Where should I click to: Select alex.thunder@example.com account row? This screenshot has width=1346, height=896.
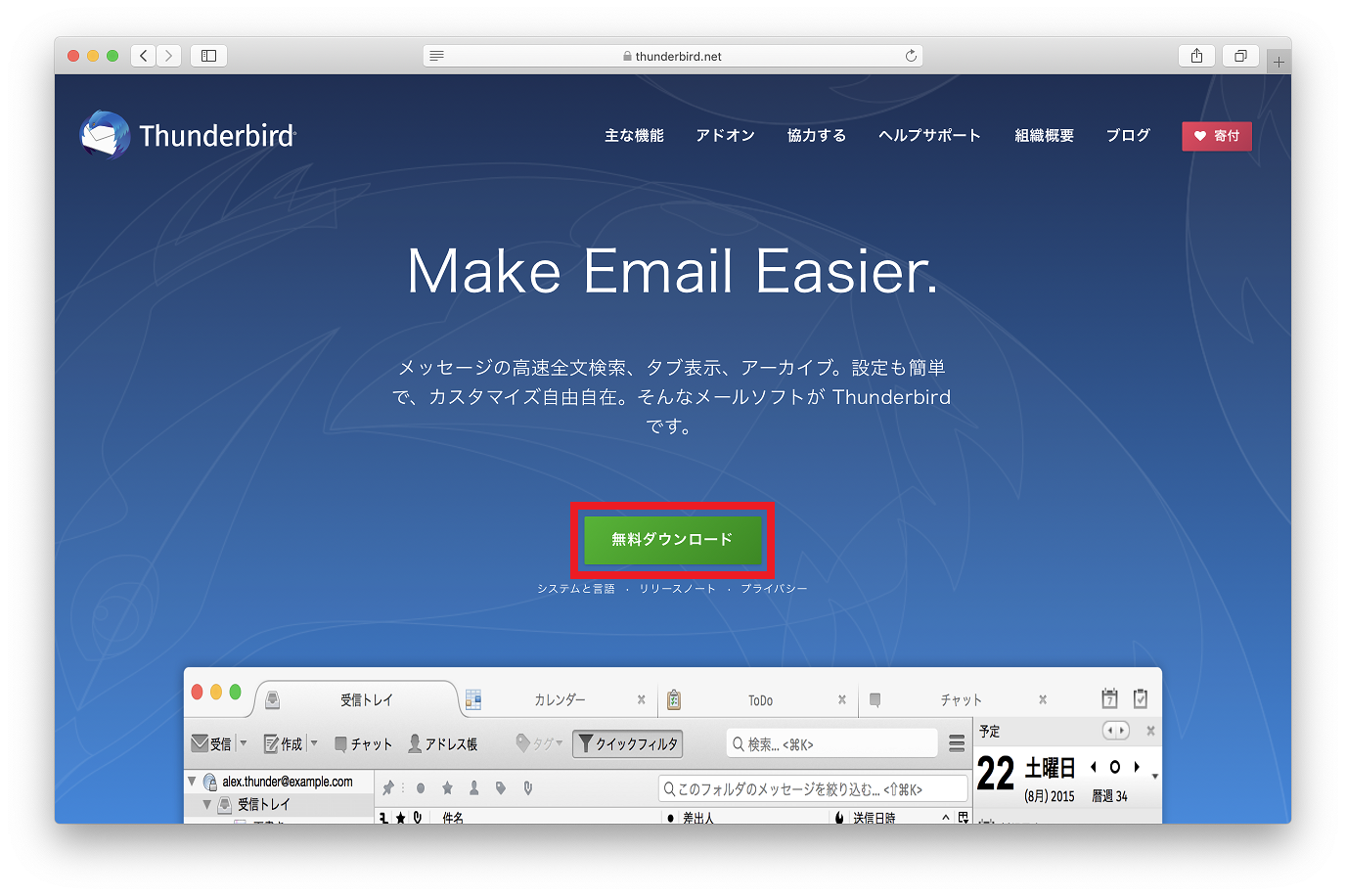point(279,782)
